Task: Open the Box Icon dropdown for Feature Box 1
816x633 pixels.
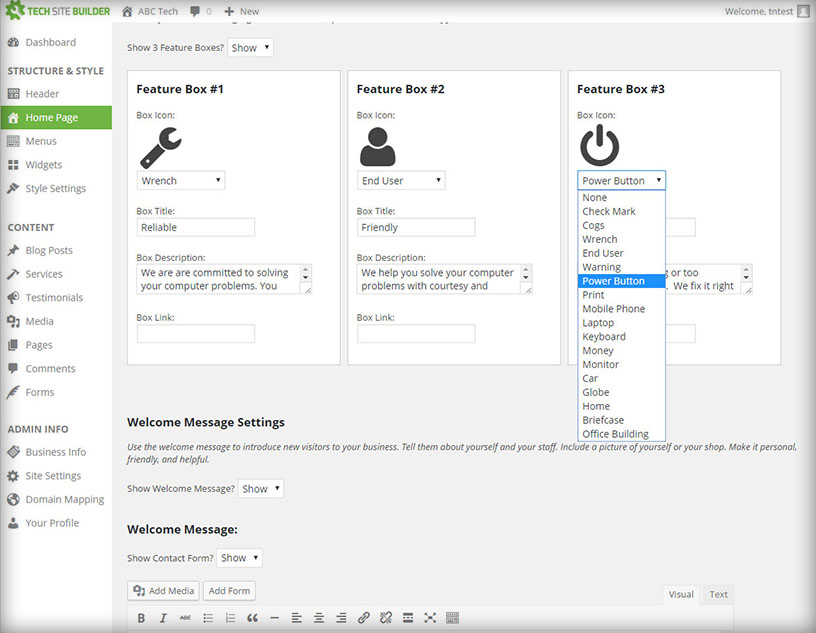Action: [x=180, y=180]
